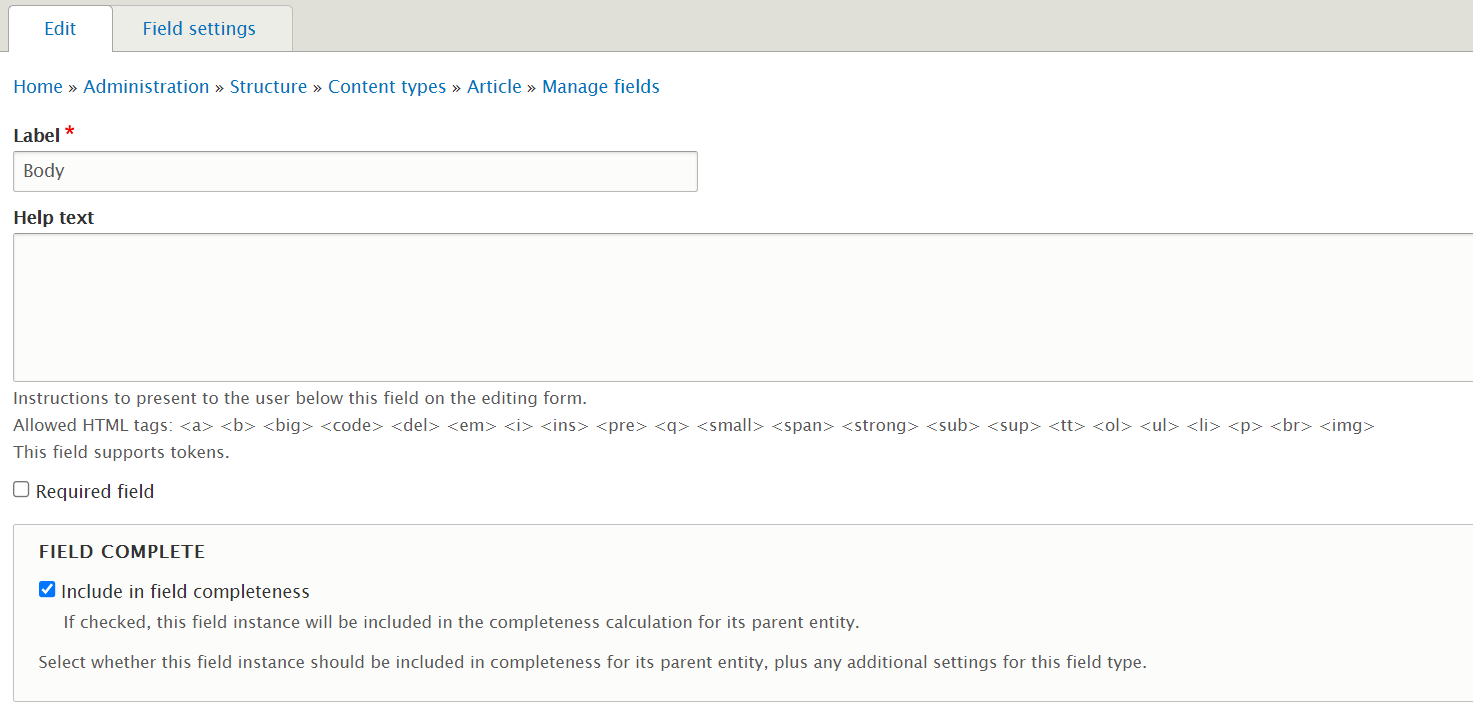
Task: Open Content types from the breadcrumb
Action: coord(387,86)
